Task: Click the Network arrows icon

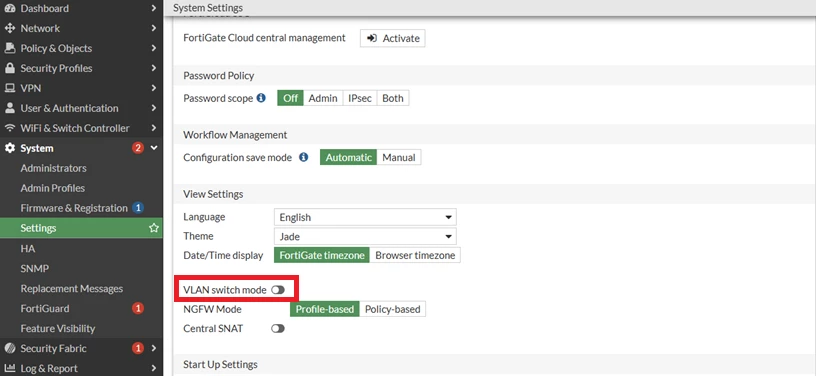Action: (9, 28)
